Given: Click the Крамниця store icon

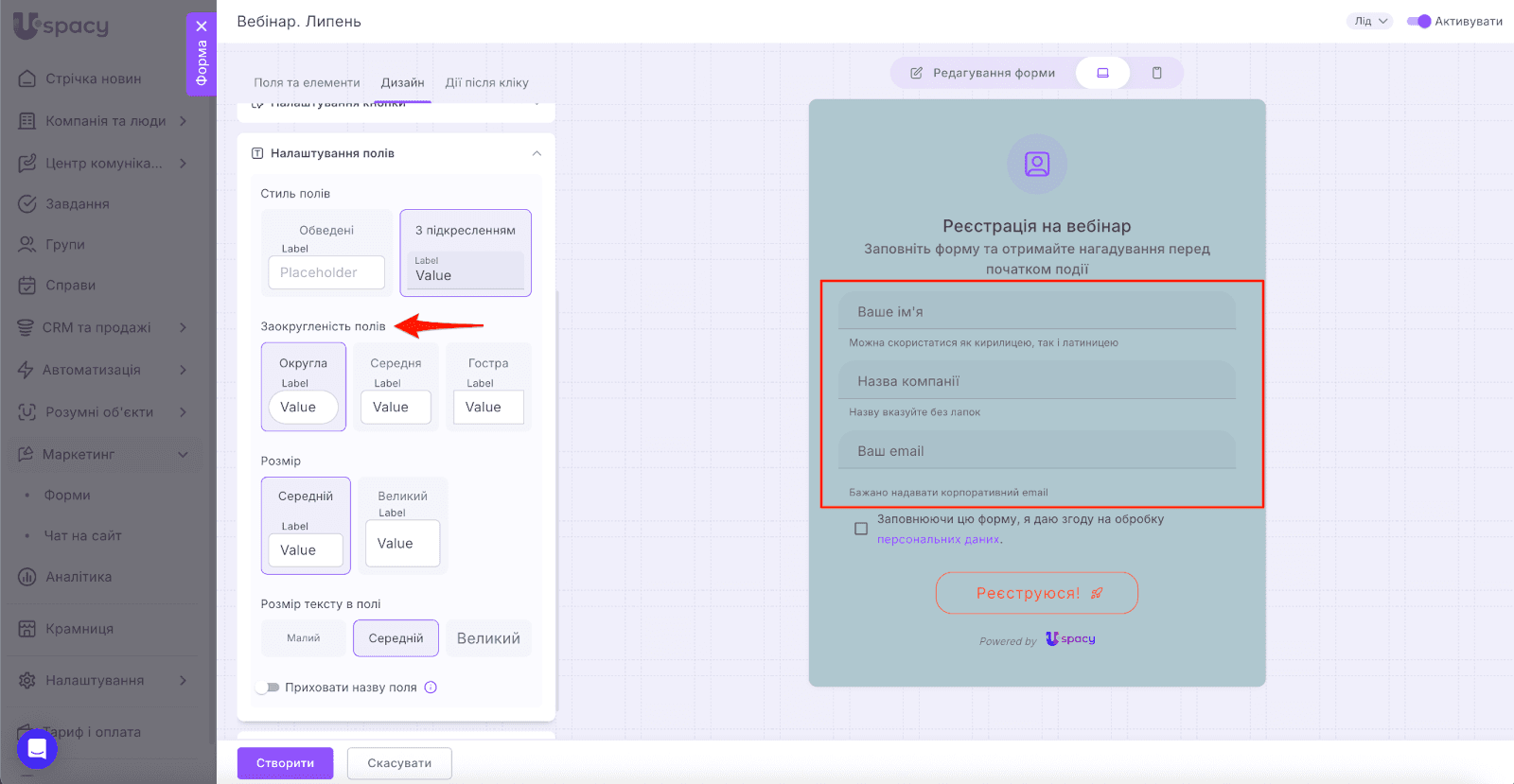Looking at the screenshot, I should point(27,629).
